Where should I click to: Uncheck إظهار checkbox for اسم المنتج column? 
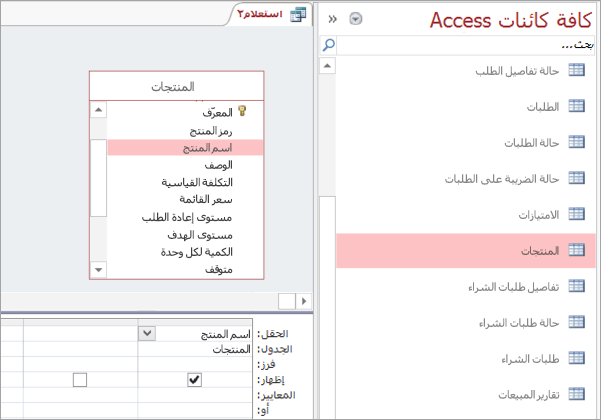point(194,380)
